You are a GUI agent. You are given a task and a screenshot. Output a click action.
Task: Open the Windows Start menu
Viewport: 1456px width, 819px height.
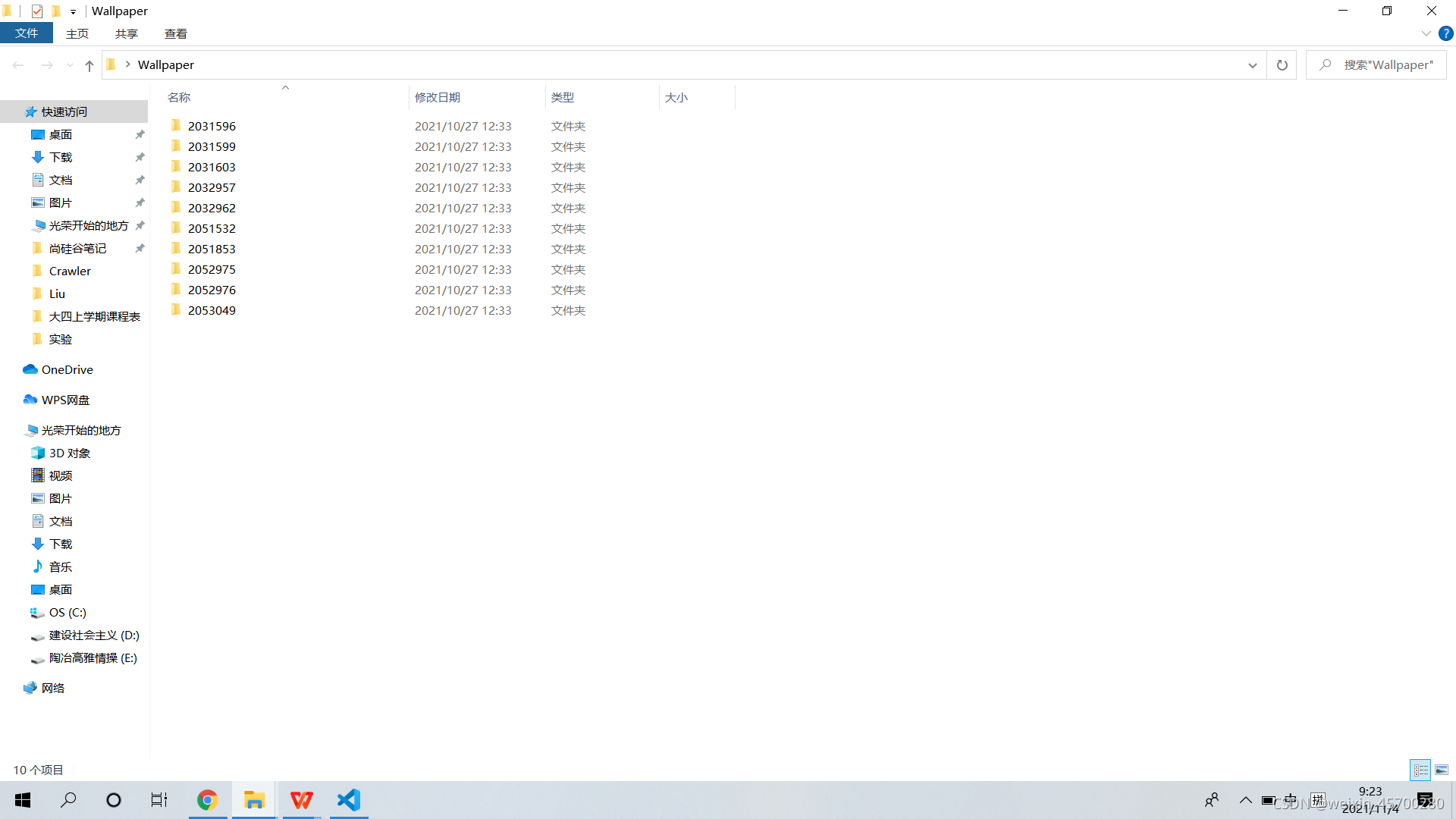coord(23,800)
